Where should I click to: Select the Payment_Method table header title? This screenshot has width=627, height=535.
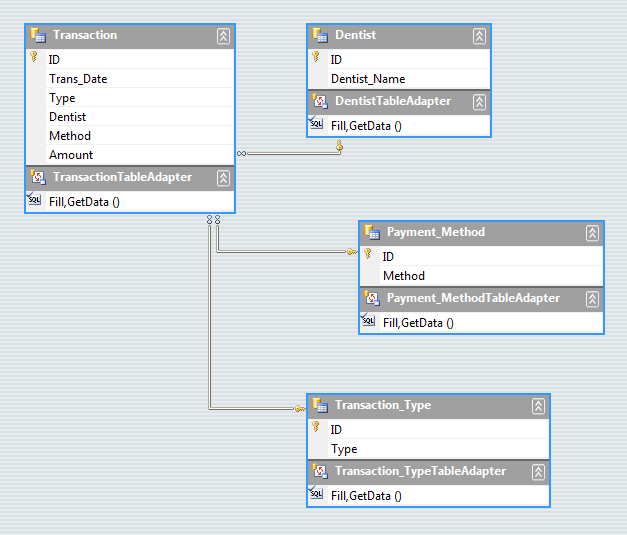[436, 232]
